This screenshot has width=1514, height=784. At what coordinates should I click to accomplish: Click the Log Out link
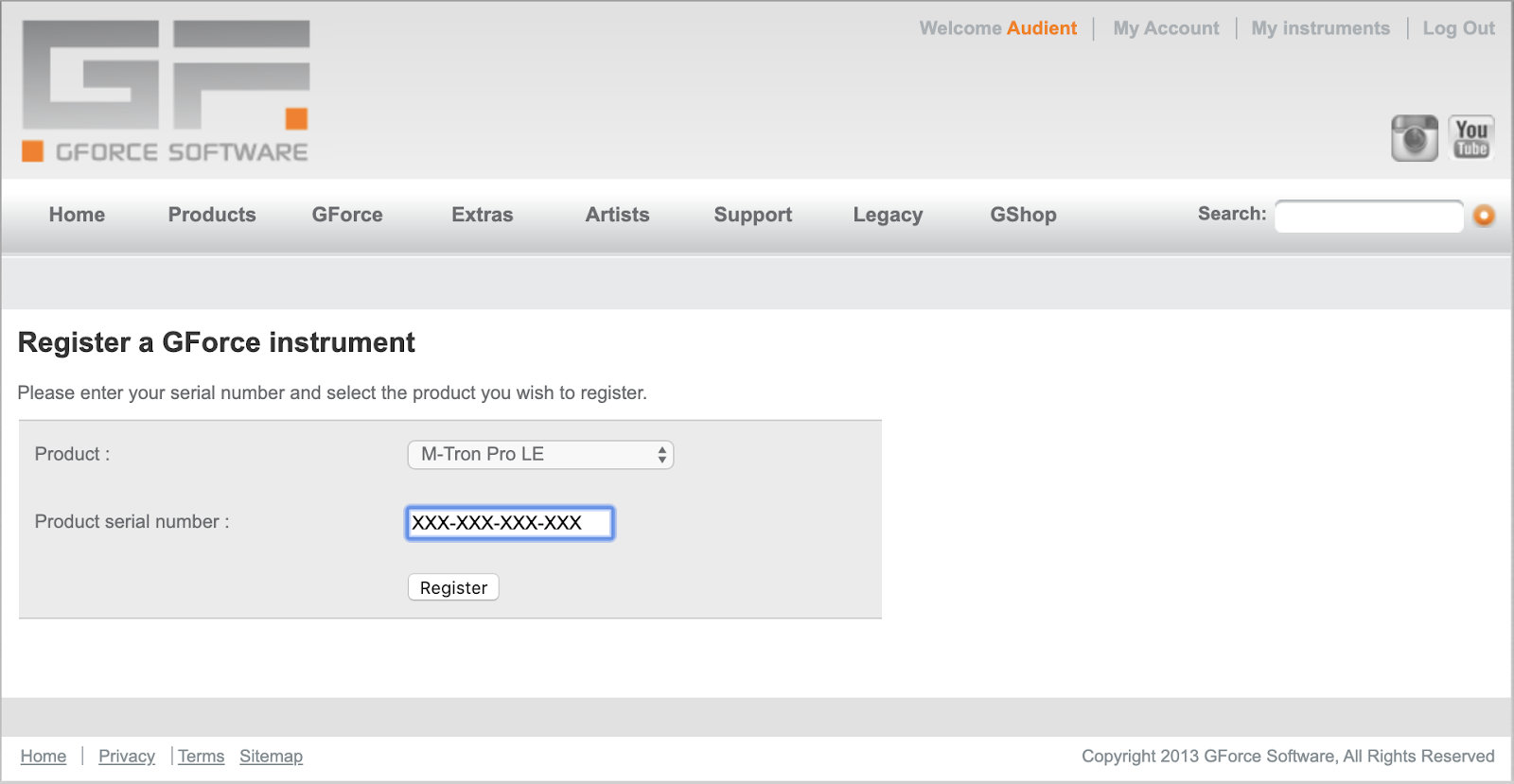click(1458, 28)
